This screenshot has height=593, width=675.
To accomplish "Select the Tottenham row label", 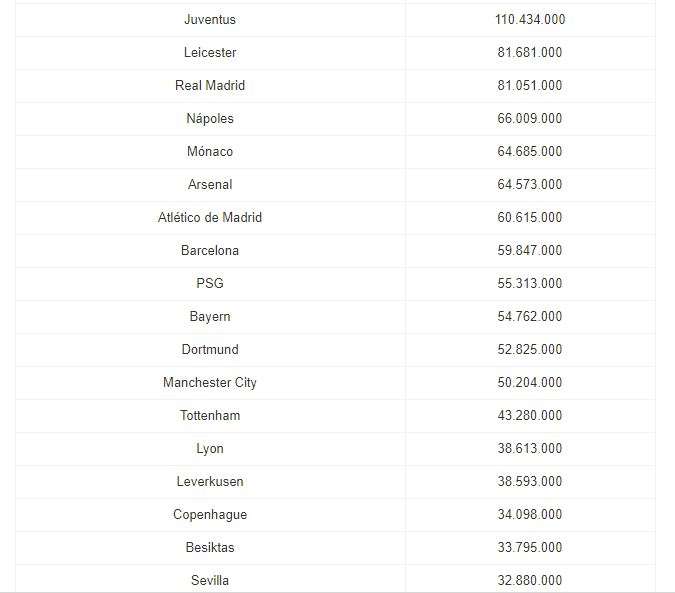I will click(x=210, y=415).
